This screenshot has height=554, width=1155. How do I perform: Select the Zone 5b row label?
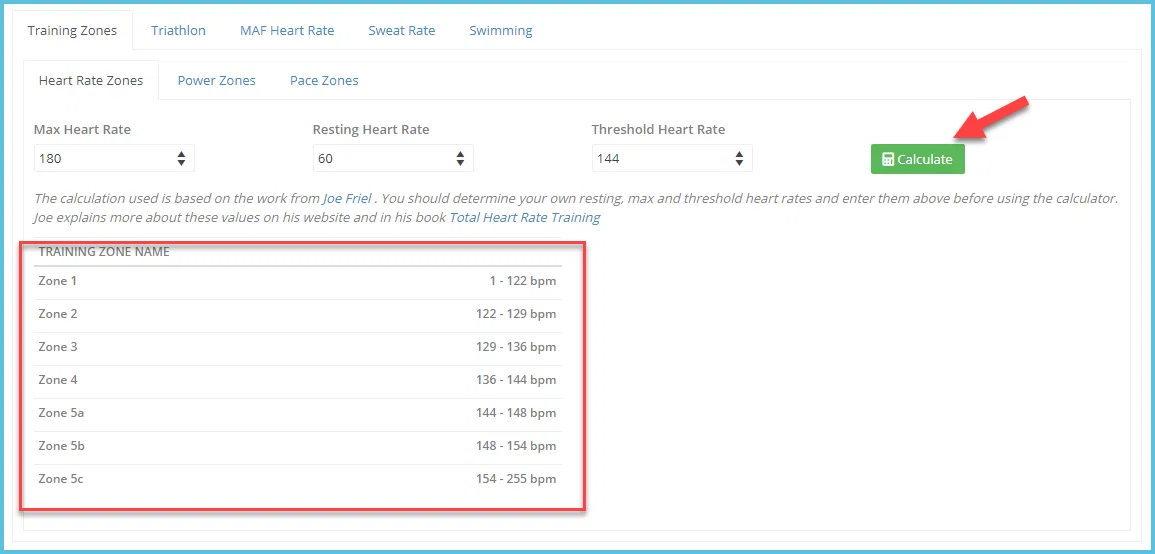pos(61,446)
